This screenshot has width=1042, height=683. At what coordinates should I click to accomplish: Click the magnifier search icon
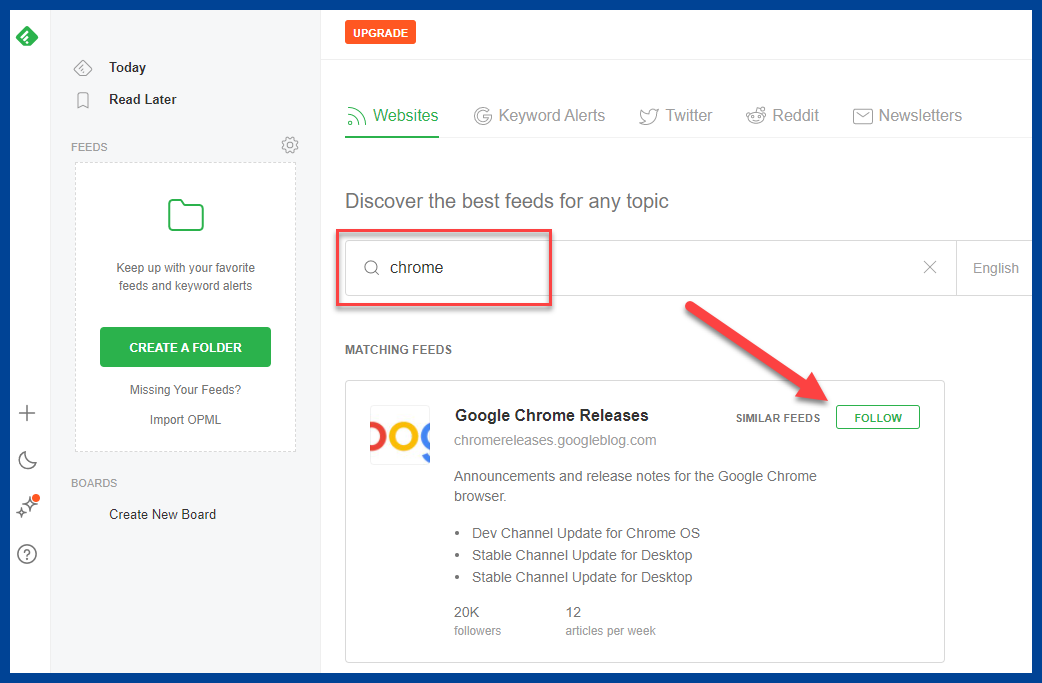371,268
